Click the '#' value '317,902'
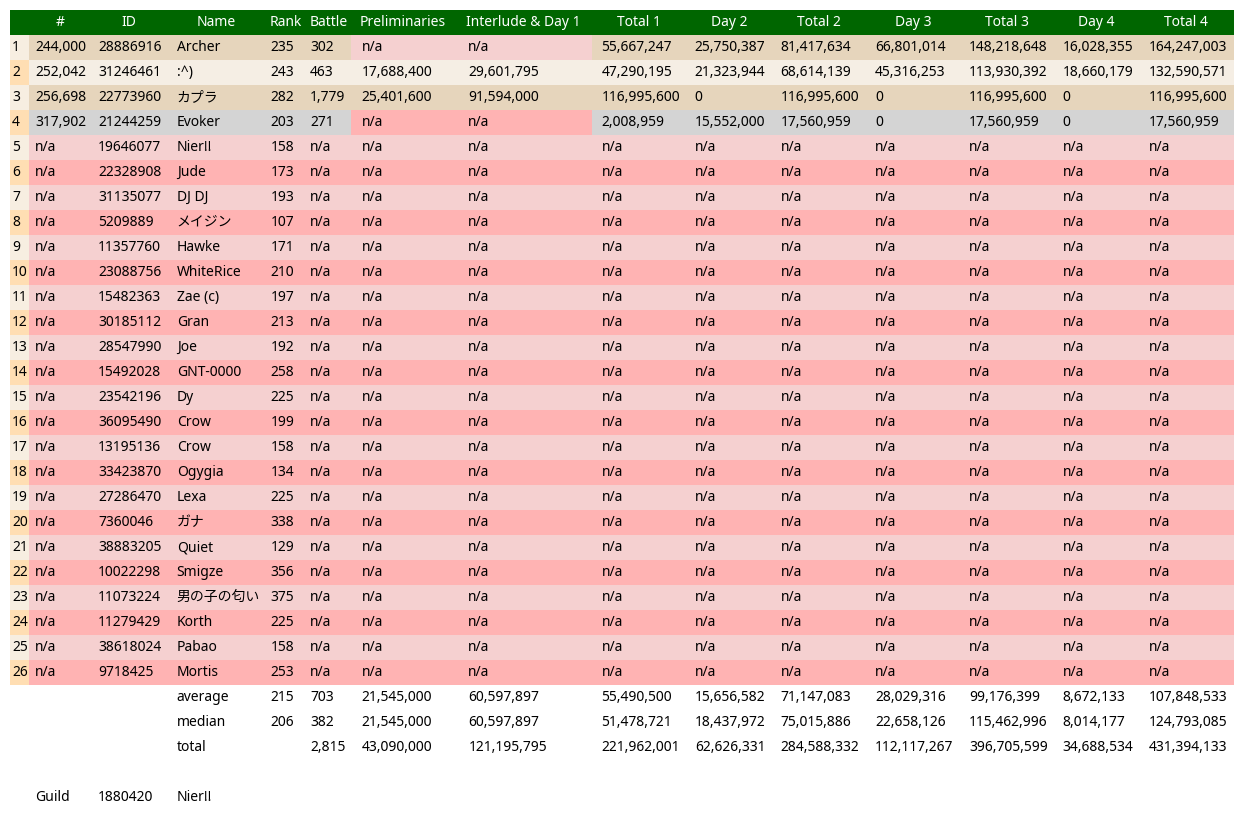Viewport: 1243px width, 820px height. click(60, 121)
